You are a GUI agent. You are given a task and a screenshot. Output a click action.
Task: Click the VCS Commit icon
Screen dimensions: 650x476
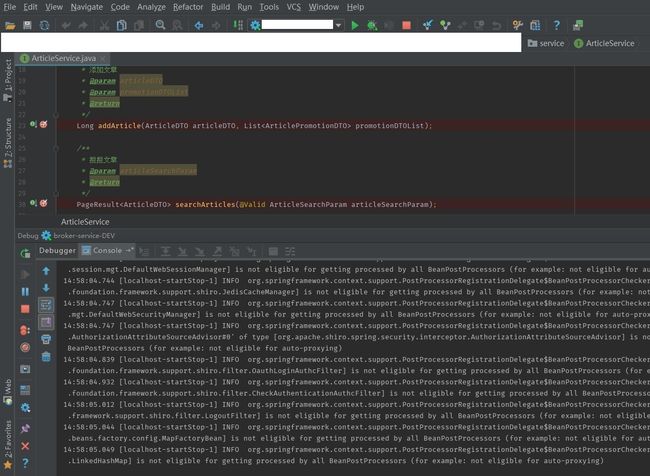(445, 25)
